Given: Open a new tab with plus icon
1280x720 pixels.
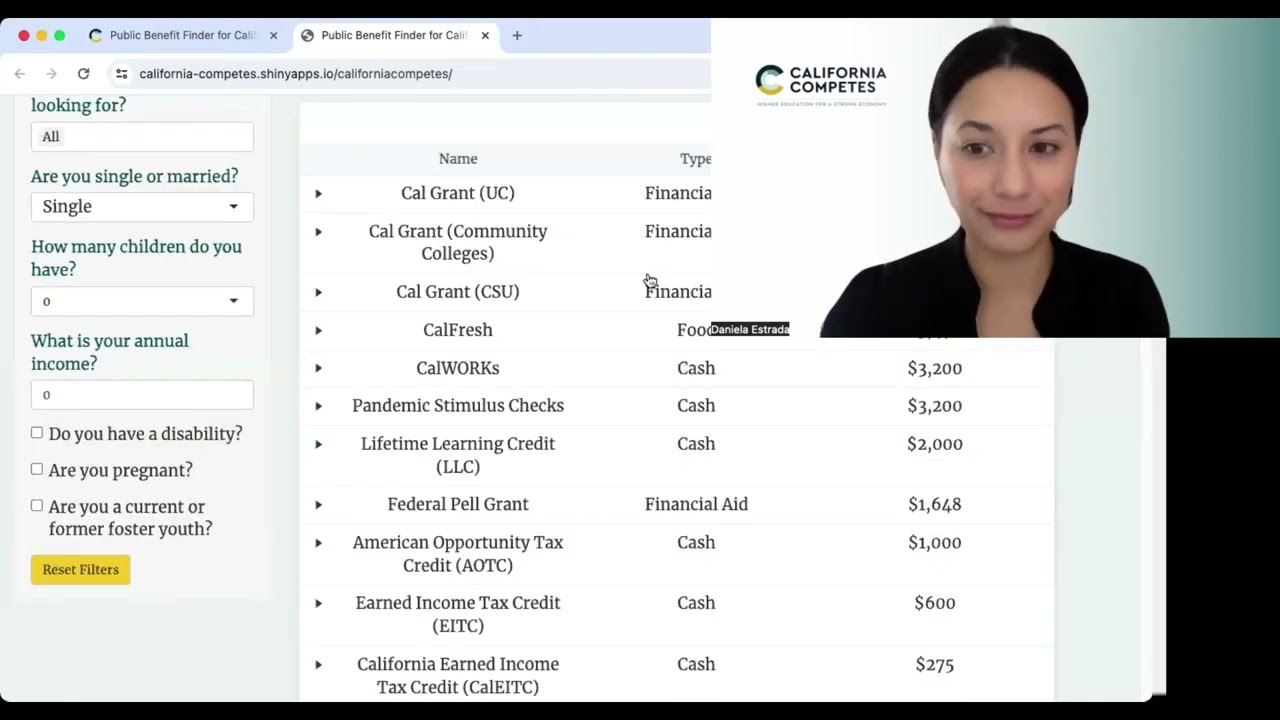Looking at the screenshot, I should tap(517, 35).
